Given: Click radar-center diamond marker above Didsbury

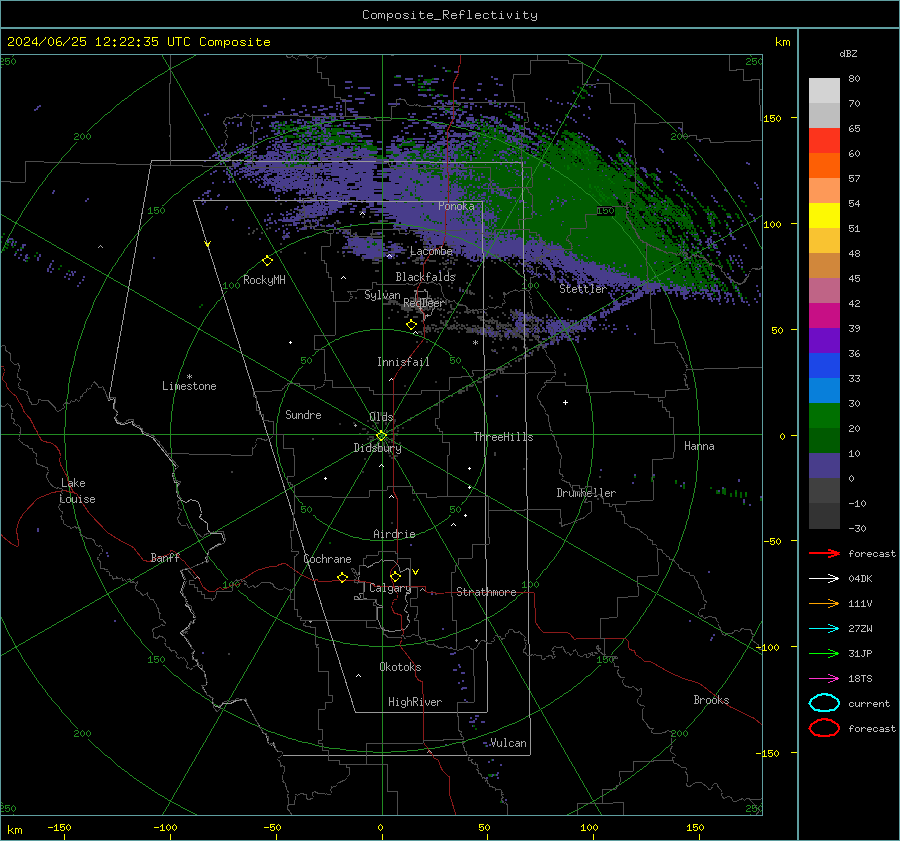Looking at the screenshot, I should 381,436.
